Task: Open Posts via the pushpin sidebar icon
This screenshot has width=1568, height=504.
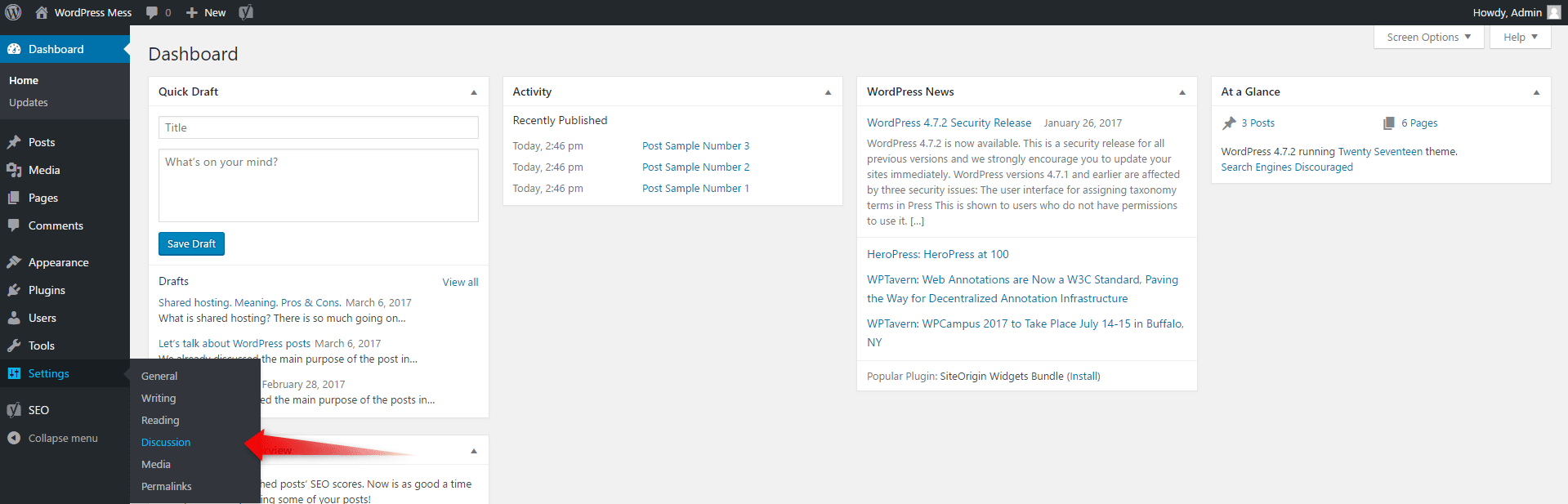Action: 14,142
